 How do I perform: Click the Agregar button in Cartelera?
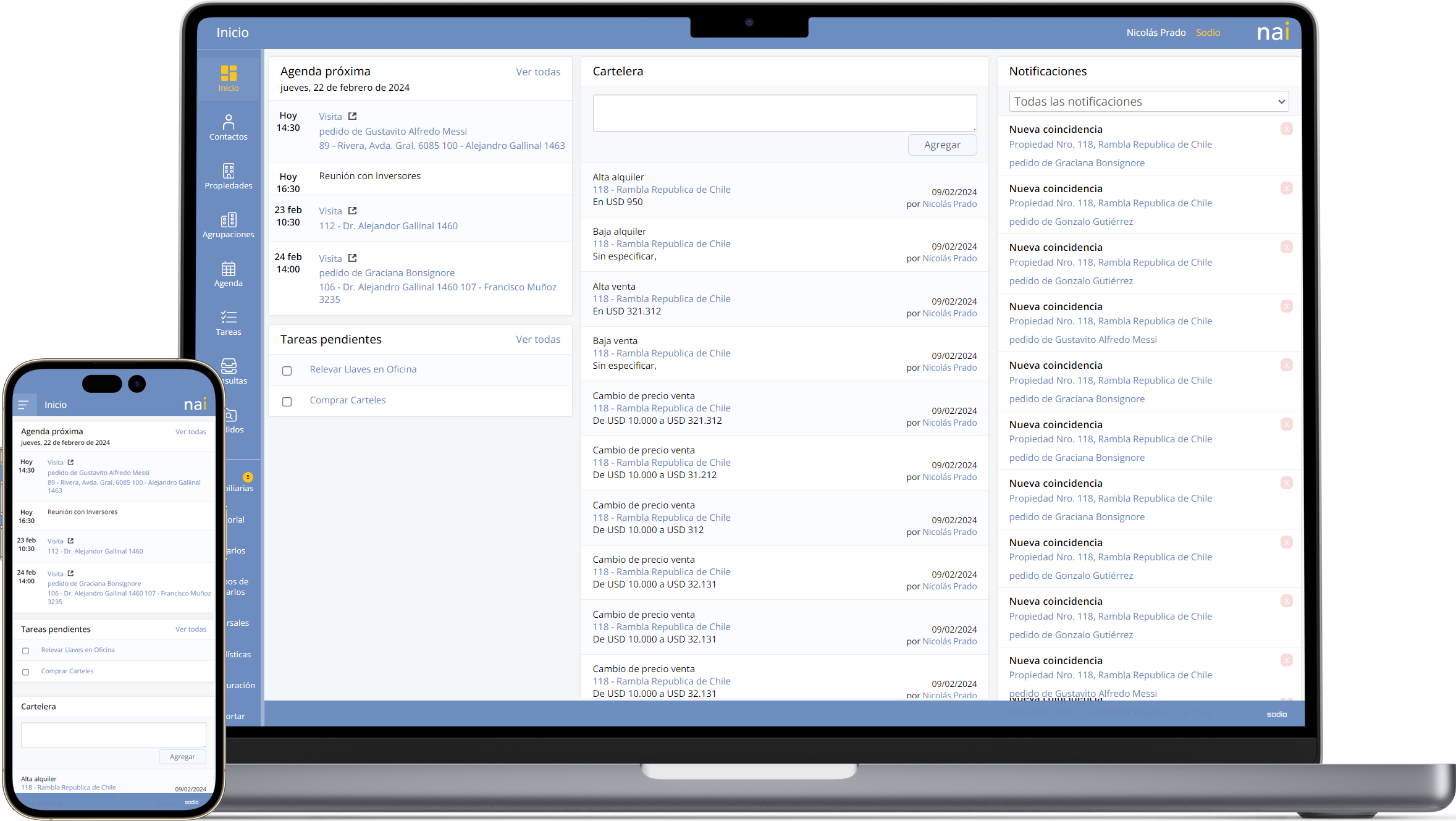941,145
